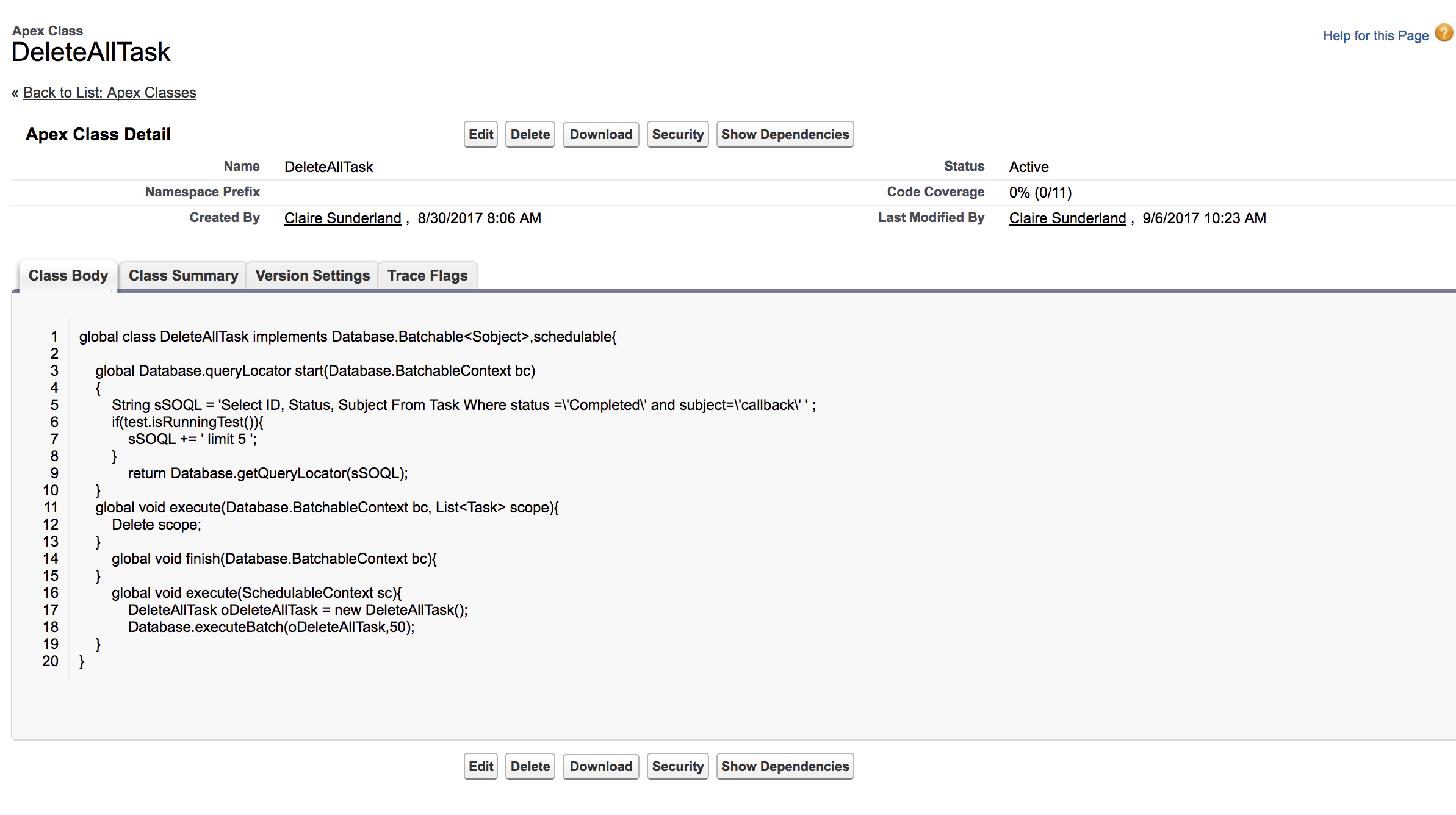The image size is (1456, 815).
Task: Open Created By Claire Sunderland link
Action: click(x=342, y=218)
